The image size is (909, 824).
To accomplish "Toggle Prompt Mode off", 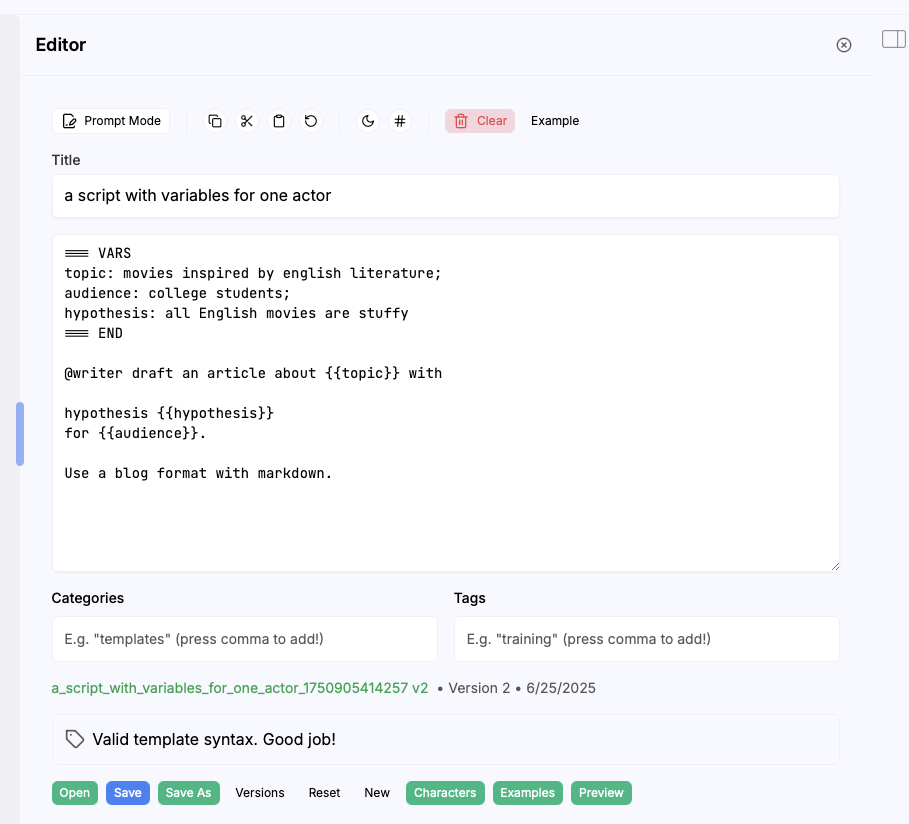I will tap(110, 120).
